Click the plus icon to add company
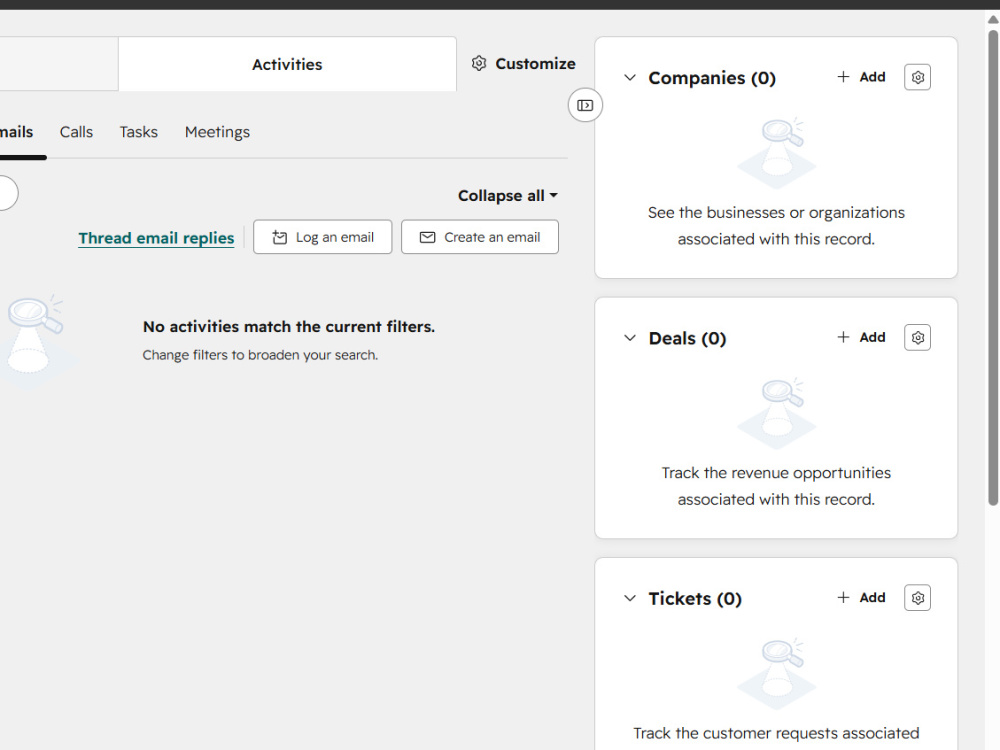Image resolution: width=1000 pixels, height=750 pixels. click(x=843, y=77)
